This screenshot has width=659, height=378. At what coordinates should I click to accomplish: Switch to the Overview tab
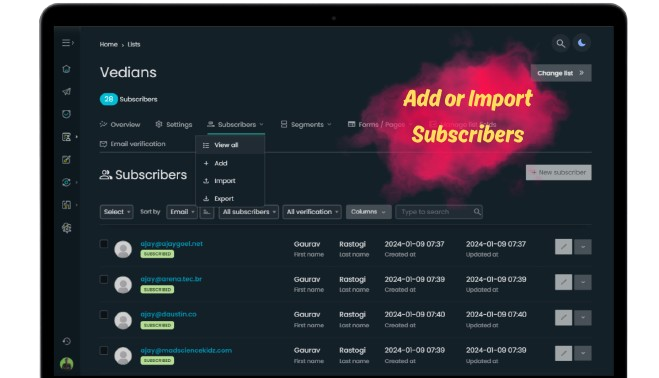pyautogui.click(x=120, y=124)
